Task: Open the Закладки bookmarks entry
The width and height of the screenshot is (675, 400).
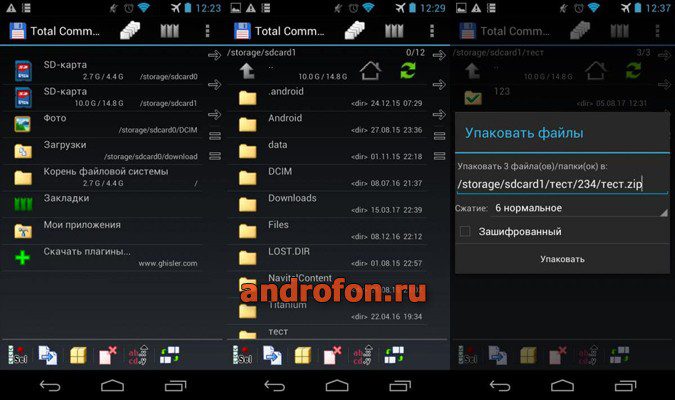Action: pos(103,204)
